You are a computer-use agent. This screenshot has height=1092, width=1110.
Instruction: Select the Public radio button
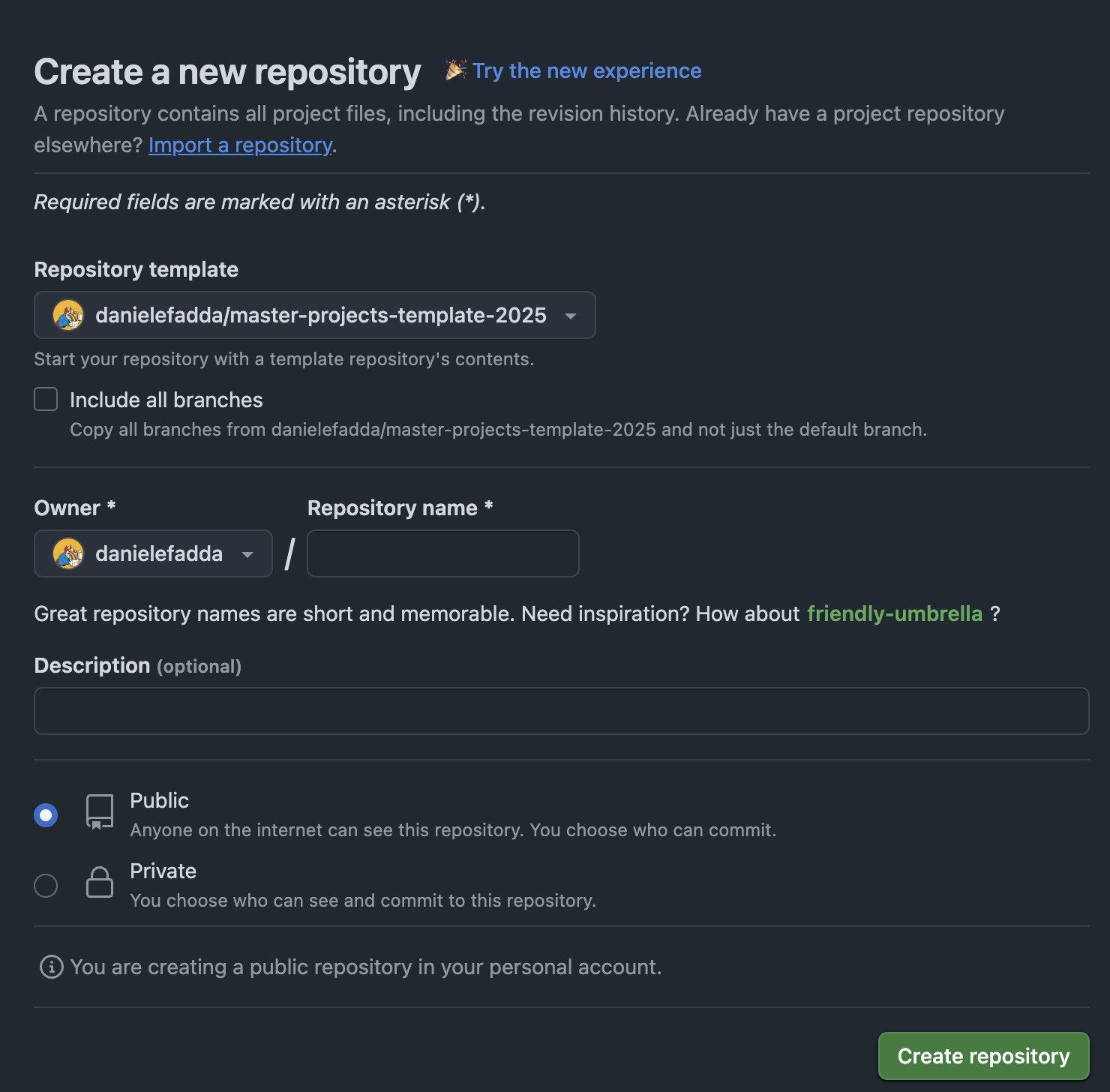(x=46, y=815)
